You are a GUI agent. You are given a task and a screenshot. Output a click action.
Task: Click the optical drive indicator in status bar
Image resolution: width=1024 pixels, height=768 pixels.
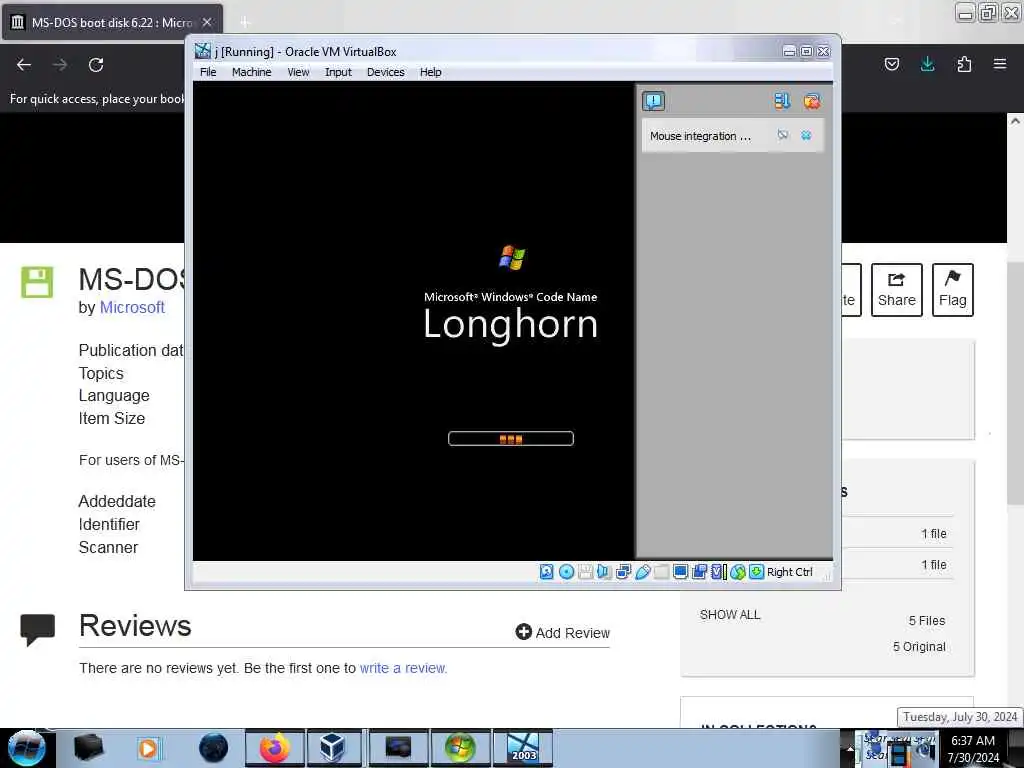click(x=566, y=571)
